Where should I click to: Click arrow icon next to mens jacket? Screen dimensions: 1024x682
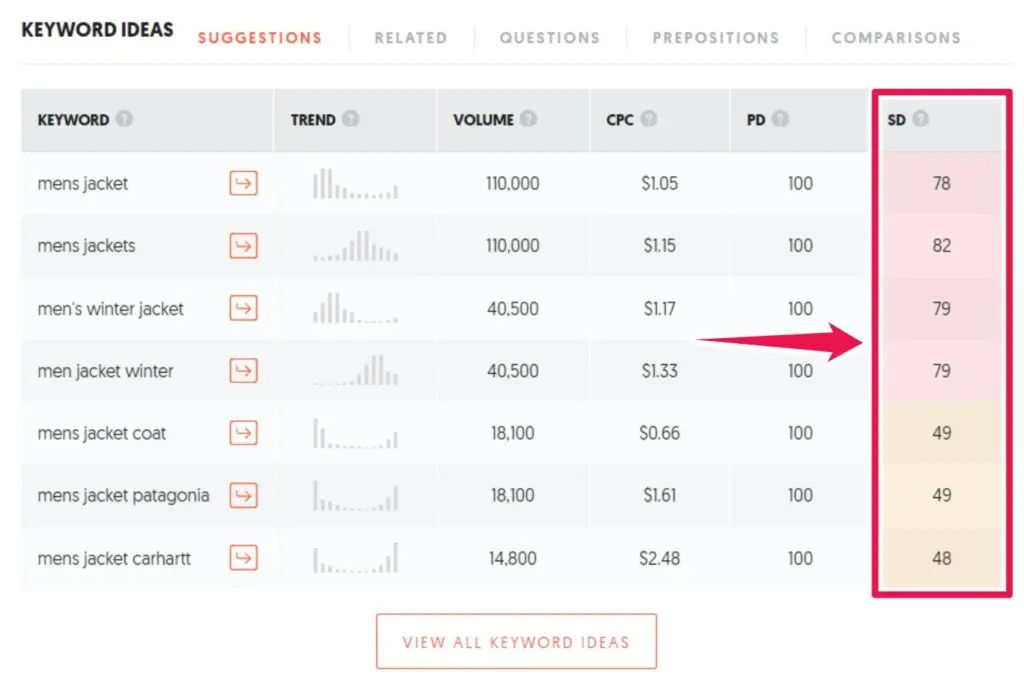pos(243,183)
